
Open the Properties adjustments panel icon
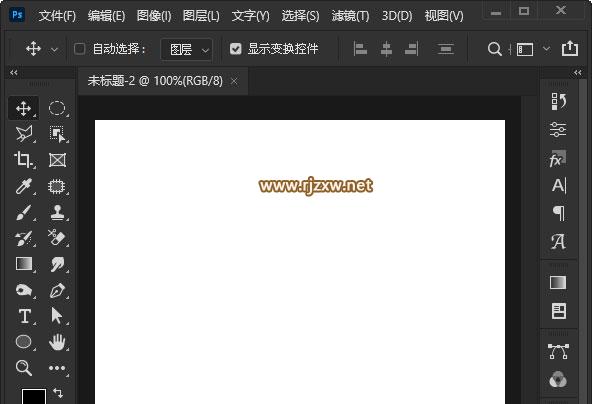coord(558,130)
